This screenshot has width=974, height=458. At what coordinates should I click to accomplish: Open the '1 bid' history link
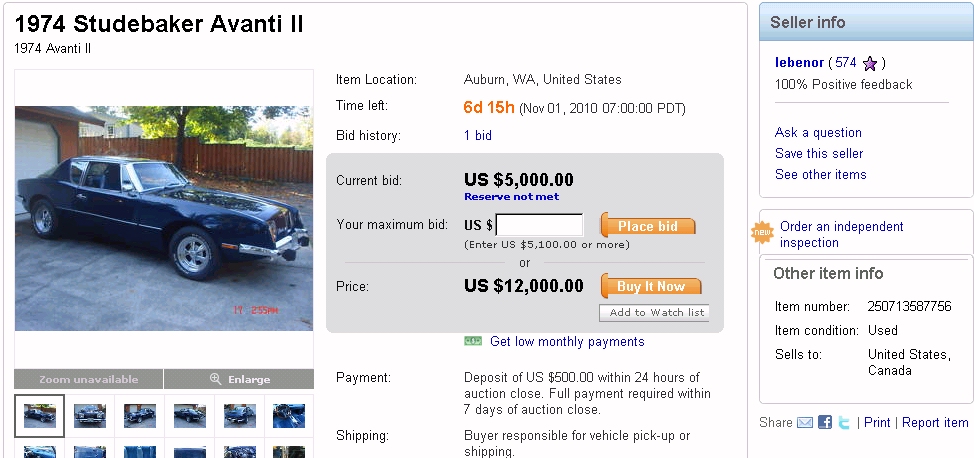tap(477, 135)
